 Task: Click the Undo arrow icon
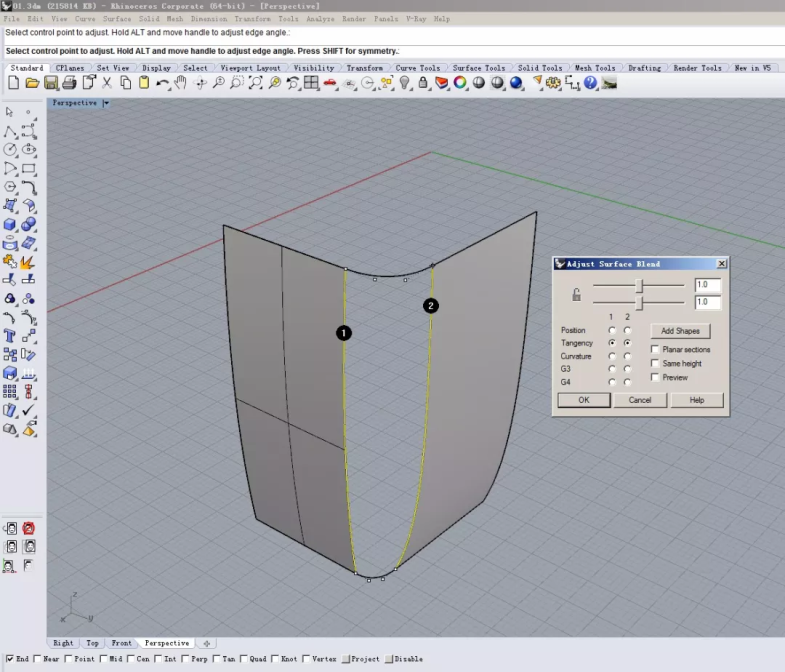[163, 83]
